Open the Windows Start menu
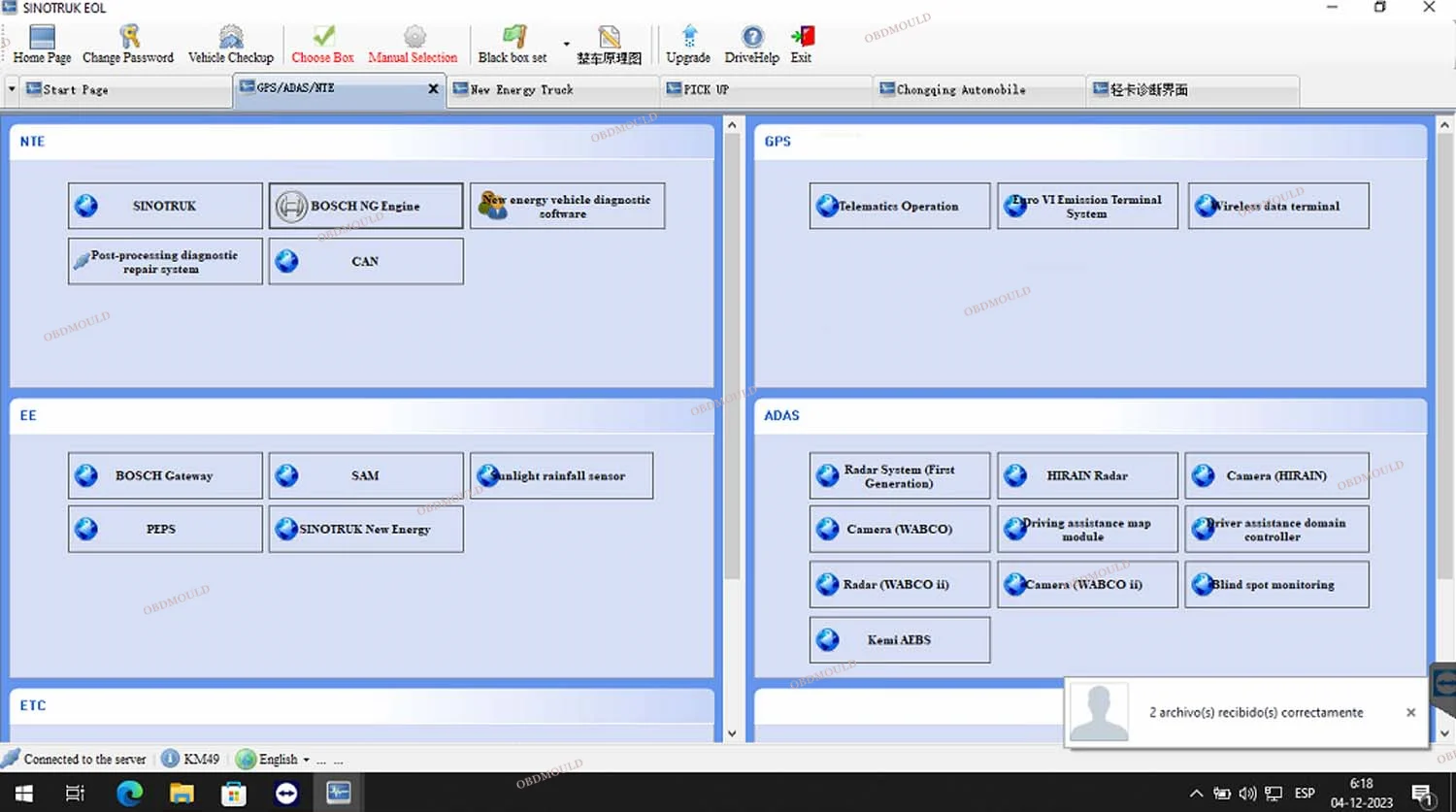The width and height of the screenshot is (1456, 812). click(23, 793)
